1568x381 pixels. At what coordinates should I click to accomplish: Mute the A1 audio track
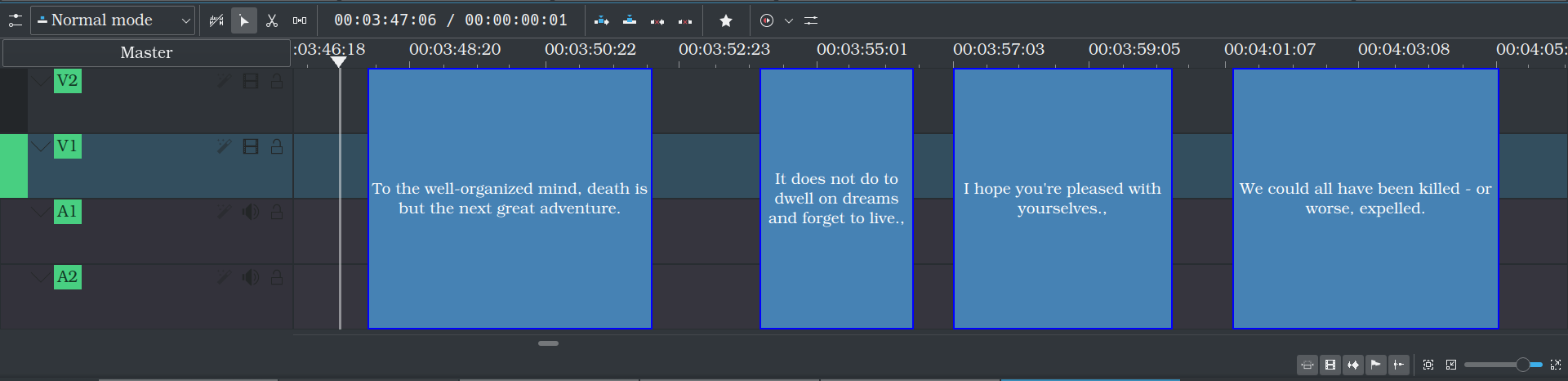tap(251, 212)
